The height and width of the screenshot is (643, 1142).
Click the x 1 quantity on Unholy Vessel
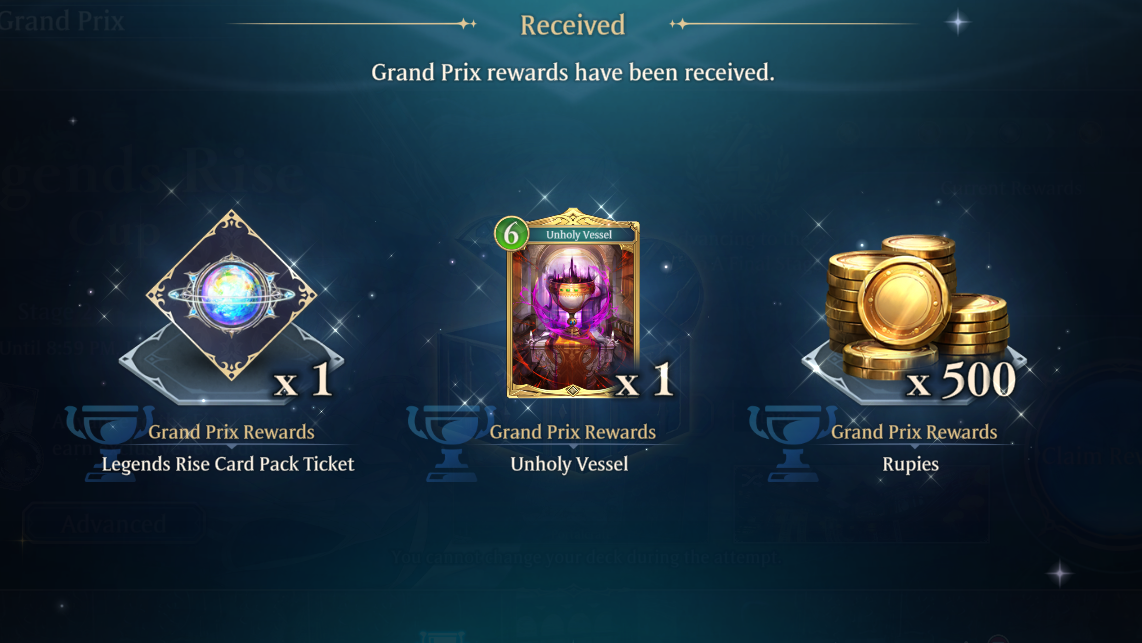click(644, 380)
